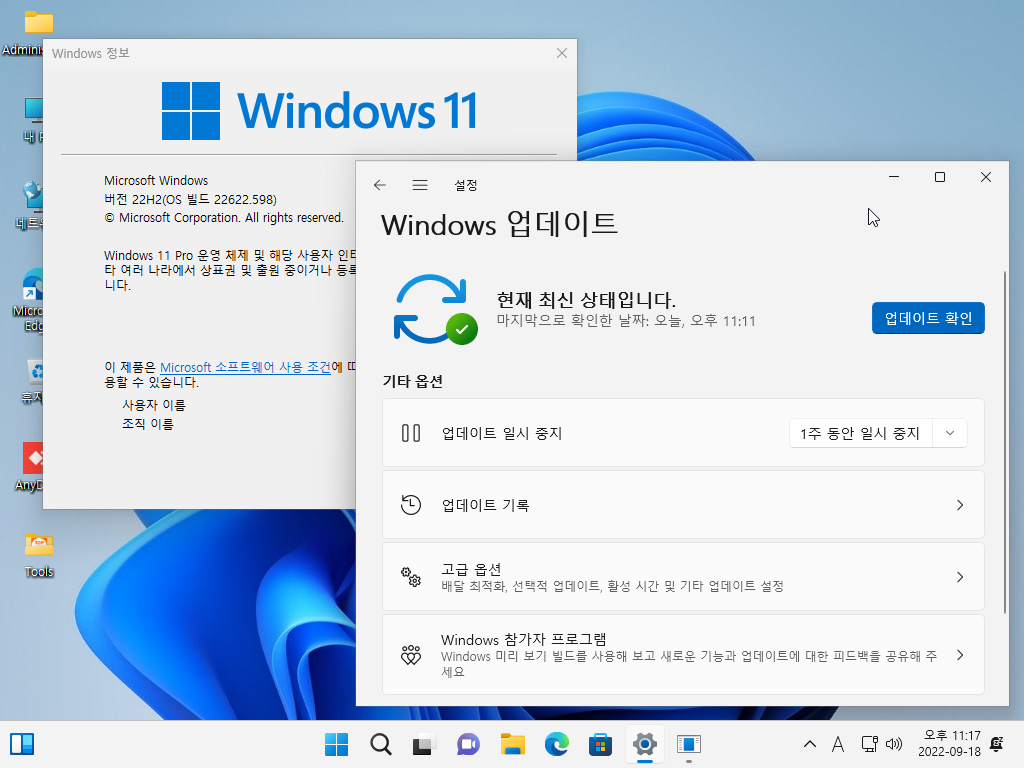Open the 업데이트 기록 row
This screenshot has height=768, width=1024.
click(683, 505)
